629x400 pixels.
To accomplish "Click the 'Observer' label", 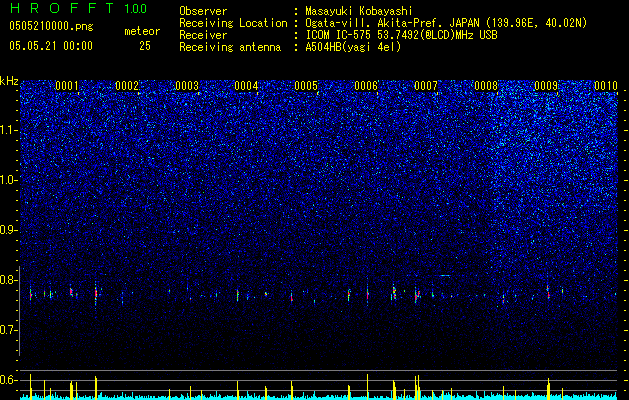I will click(203, 11).
